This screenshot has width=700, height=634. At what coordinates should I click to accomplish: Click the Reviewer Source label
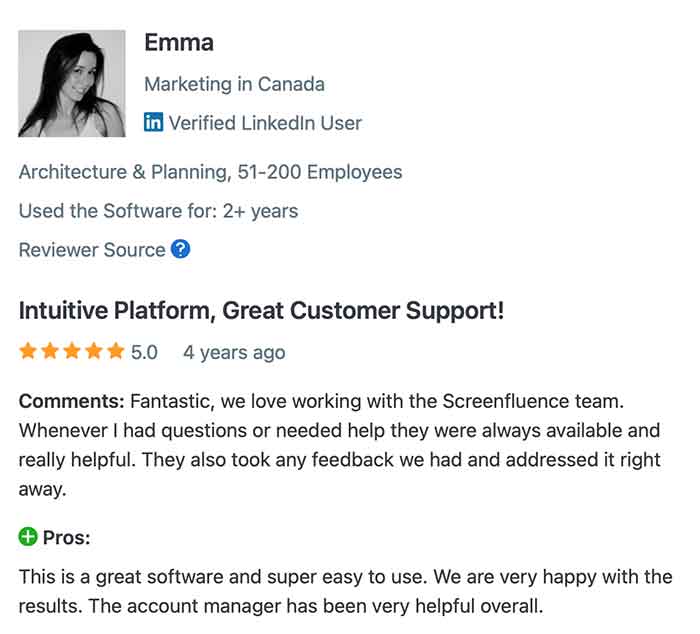pyautogui.click(x=92, y=250)
